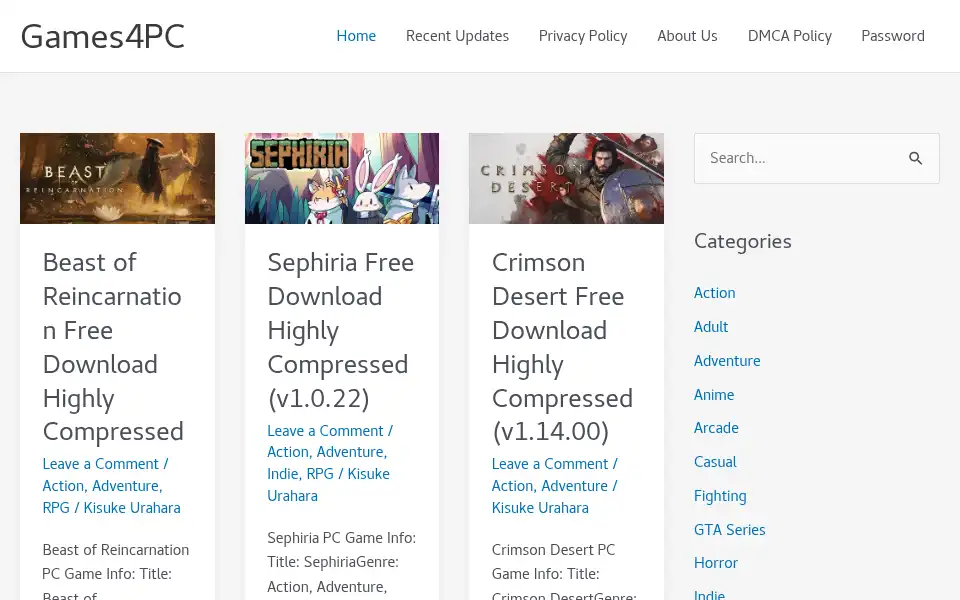Image resolution: width=960 pixels, height=600 pixels.
Task: Select Fighting category in sidebar
Action: pos(720,496)
